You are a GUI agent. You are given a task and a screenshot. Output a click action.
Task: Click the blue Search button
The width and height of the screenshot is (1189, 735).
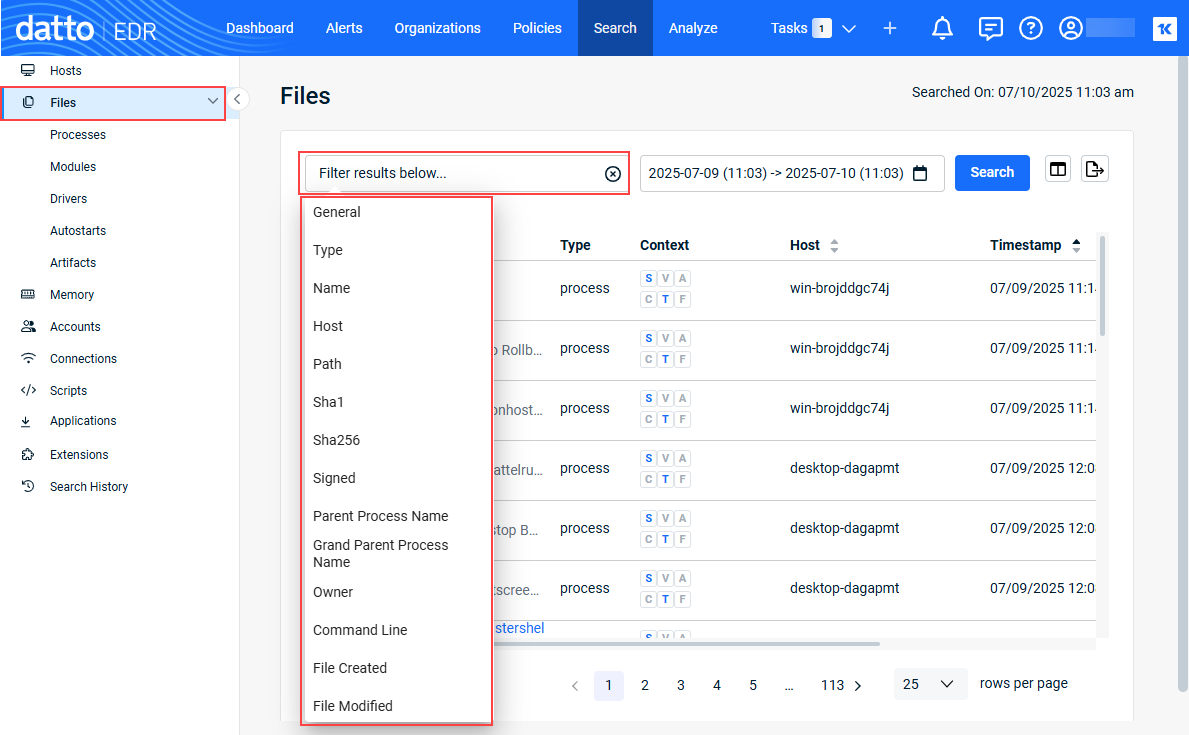tap(992, 172)
